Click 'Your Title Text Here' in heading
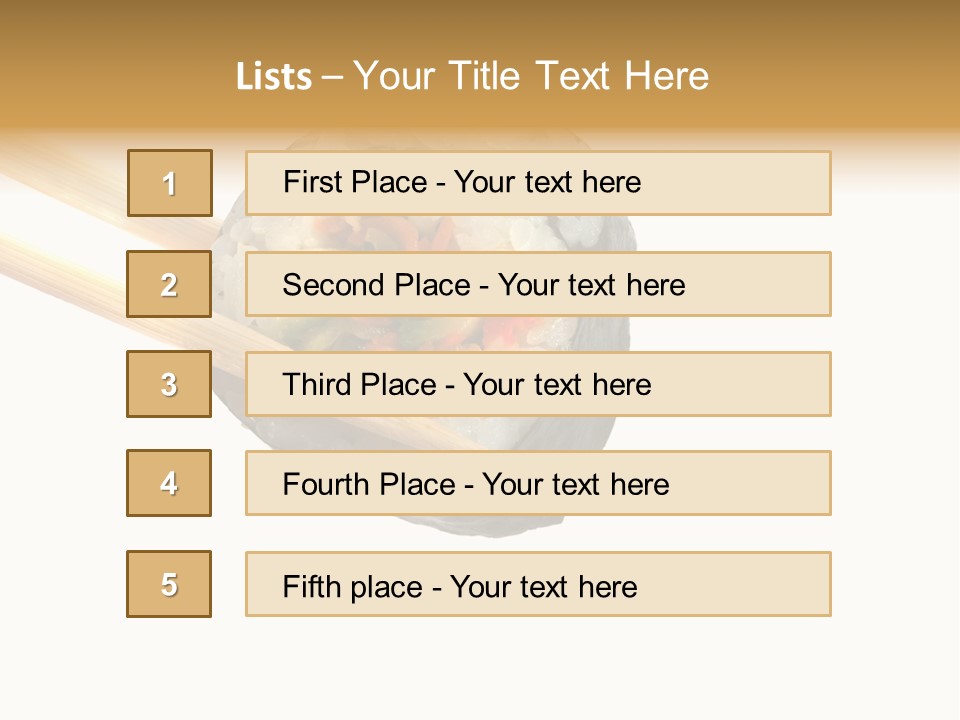 point(530,77)
